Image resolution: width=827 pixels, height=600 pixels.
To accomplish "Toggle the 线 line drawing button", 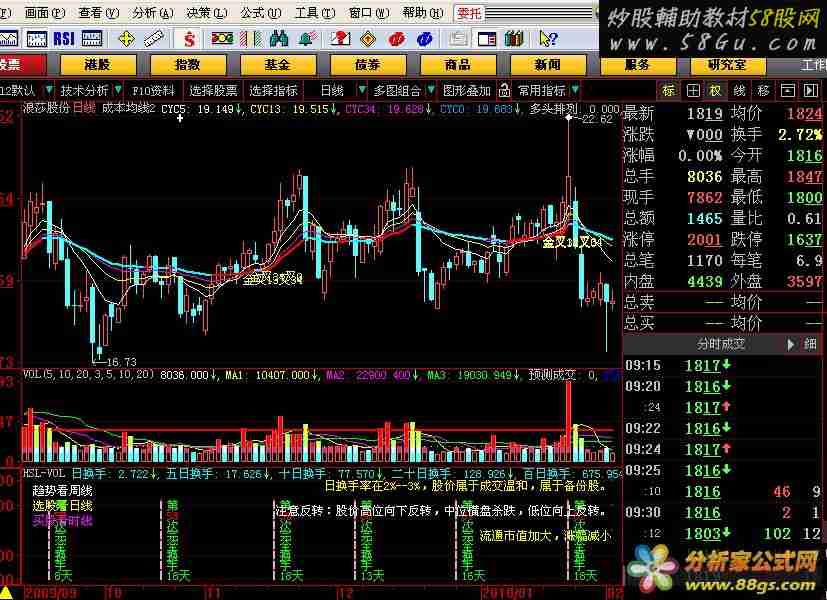I will click(x=740, y=91).
